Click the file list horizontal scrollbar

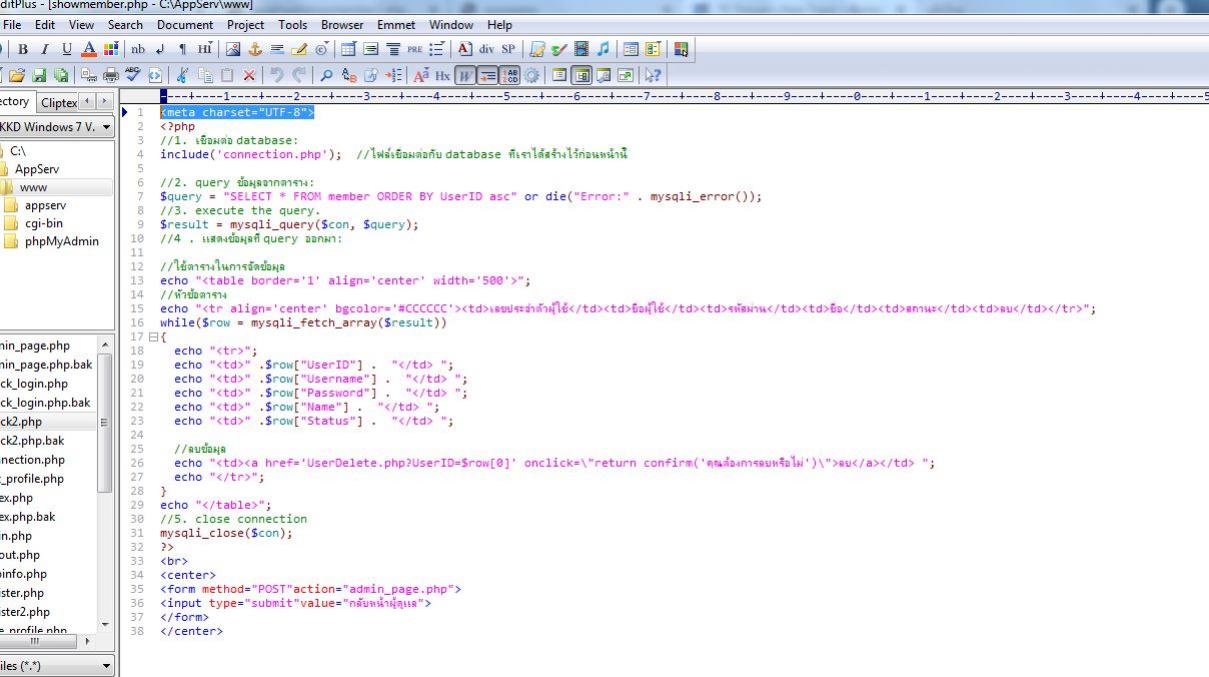click(40, 641)
